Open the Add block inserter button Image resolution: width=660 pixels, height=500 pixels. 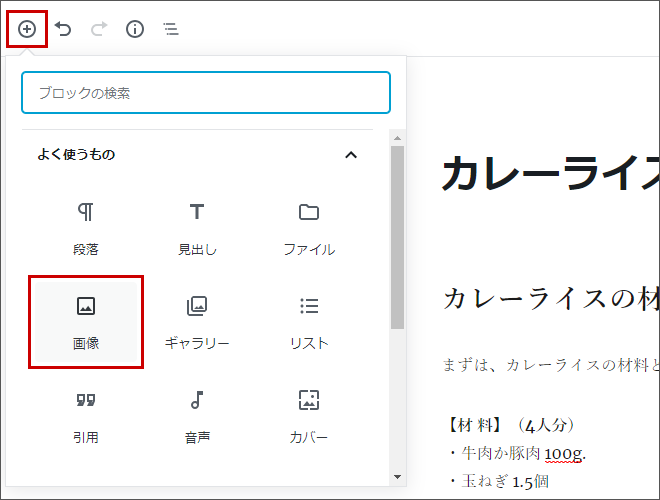click(x=27, y=29)
